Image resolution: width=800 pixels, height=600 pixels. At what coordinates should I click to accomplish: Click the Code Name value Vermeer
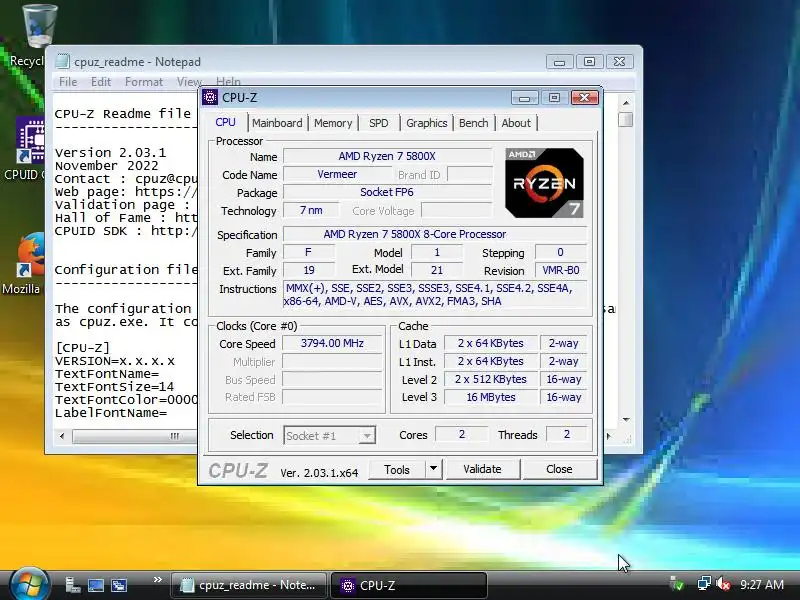[337, 174]
